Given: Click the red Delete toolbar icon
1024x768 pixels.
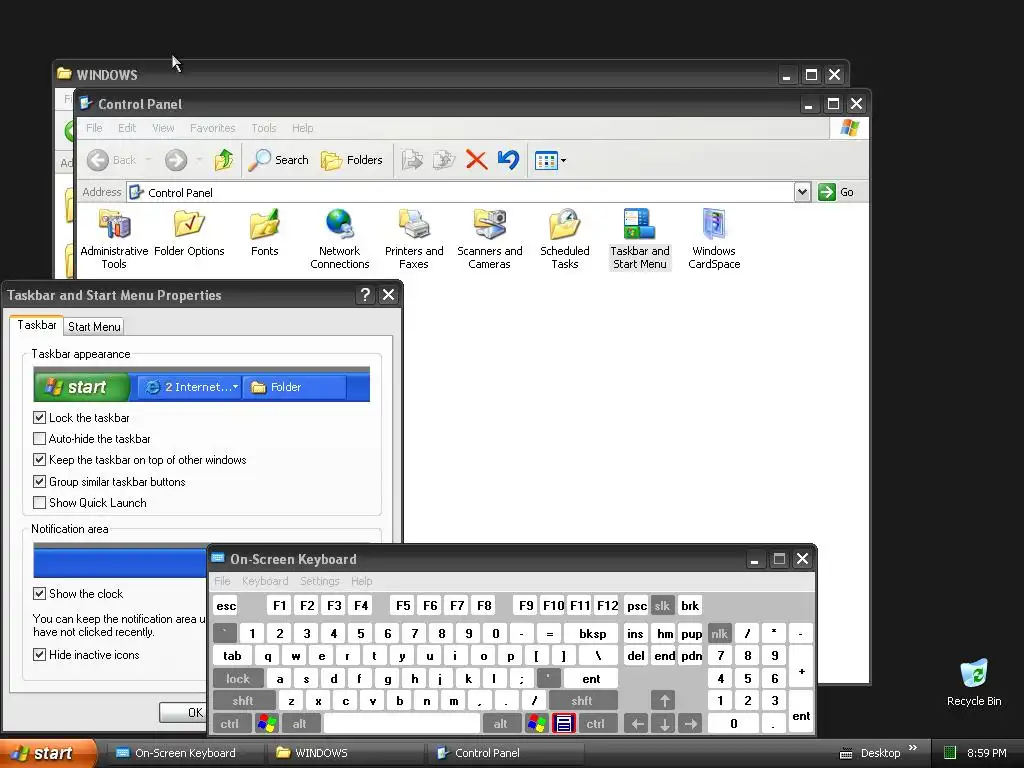Looking at the screenshot, I should pos(477,159).
